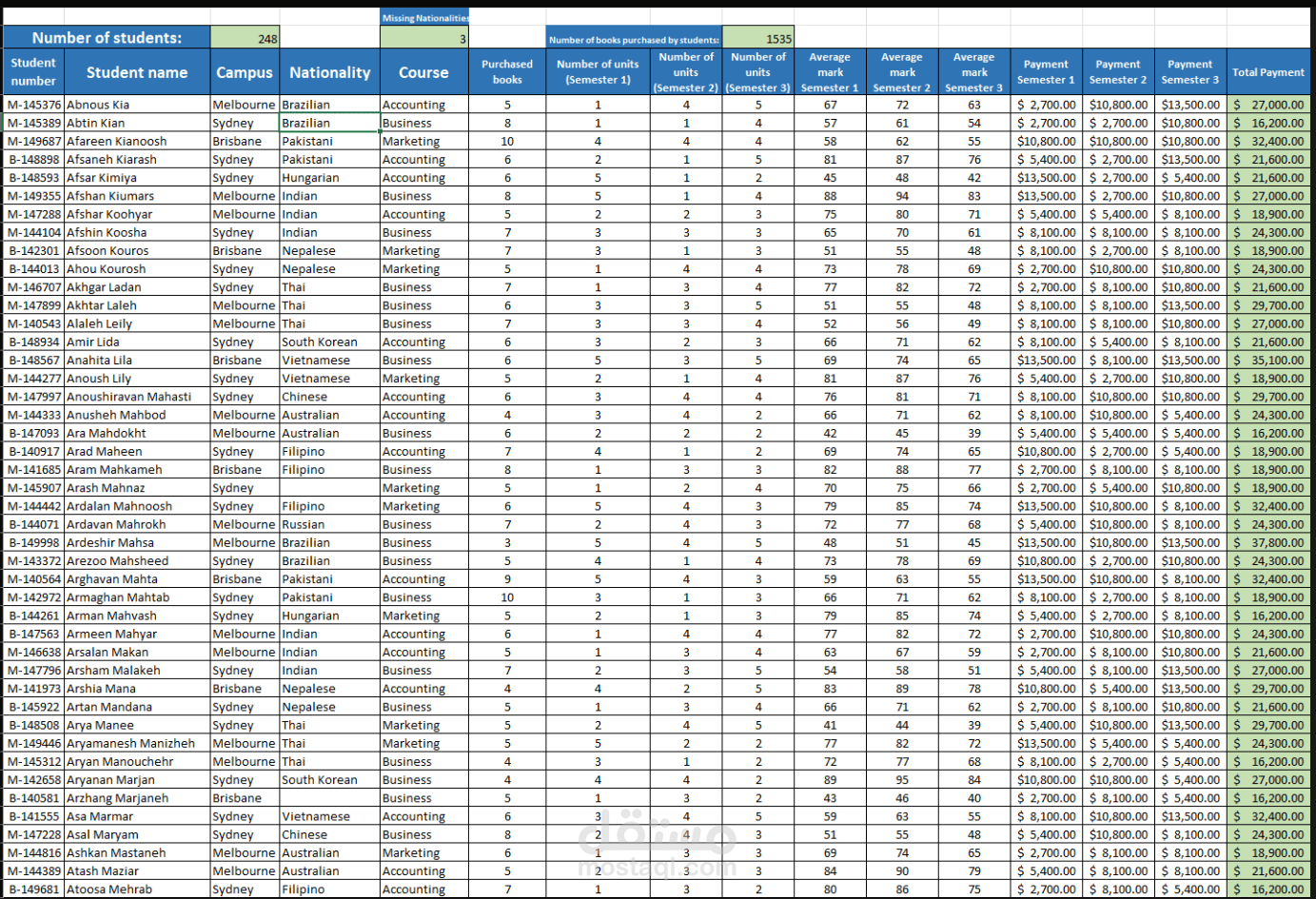Select the Average mark Semester 3 header

pos(973,72)
